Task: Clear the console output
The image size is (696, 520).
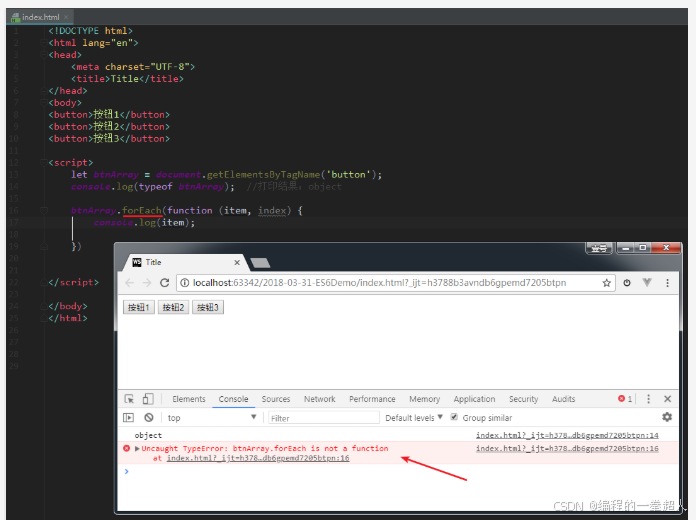Action: click(x=149, y=417)
